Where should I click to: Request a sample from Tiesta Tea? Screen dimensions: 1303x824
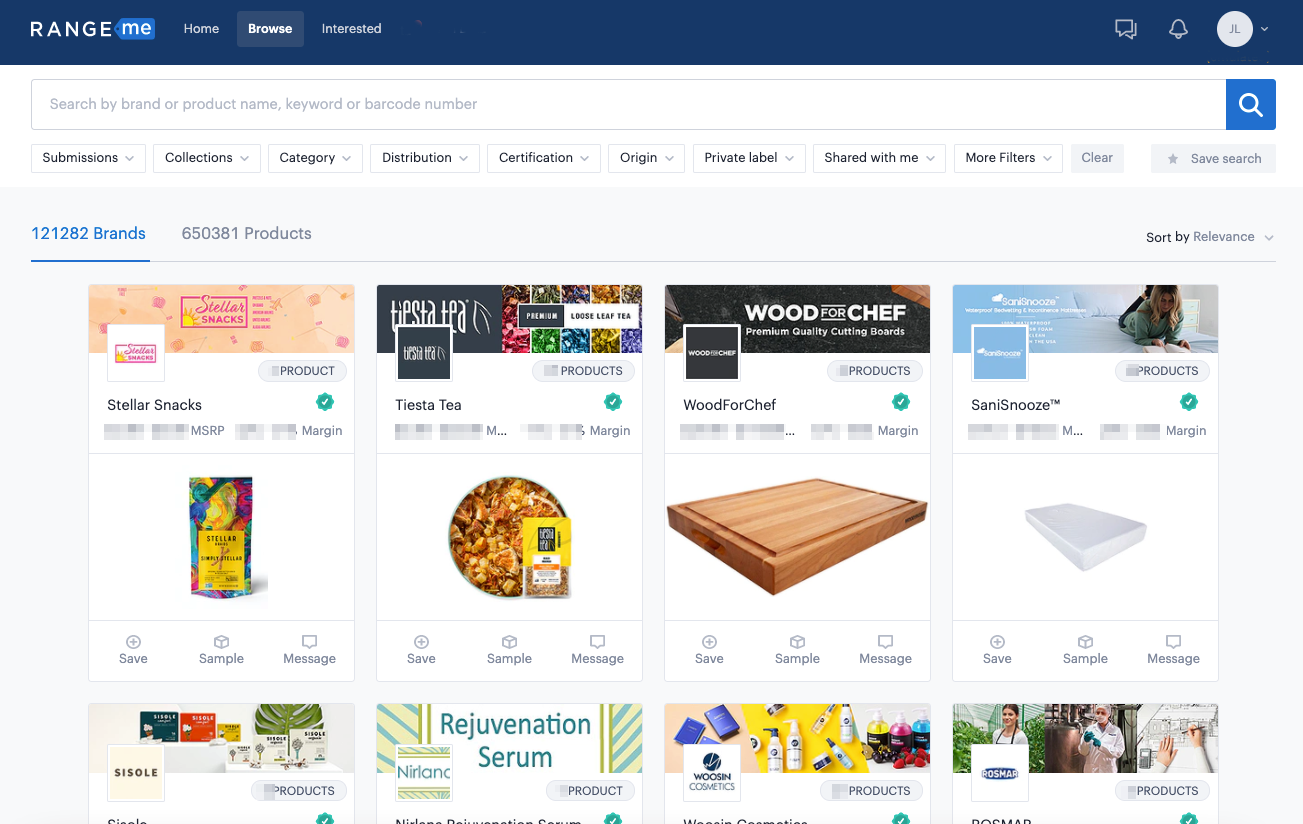[x=509, y=649]
